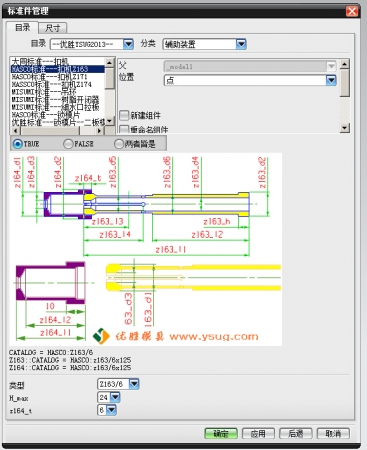Click the 确定 confirm button
The width and height of the screenshot is (367, 450).
tap(221, 433)
